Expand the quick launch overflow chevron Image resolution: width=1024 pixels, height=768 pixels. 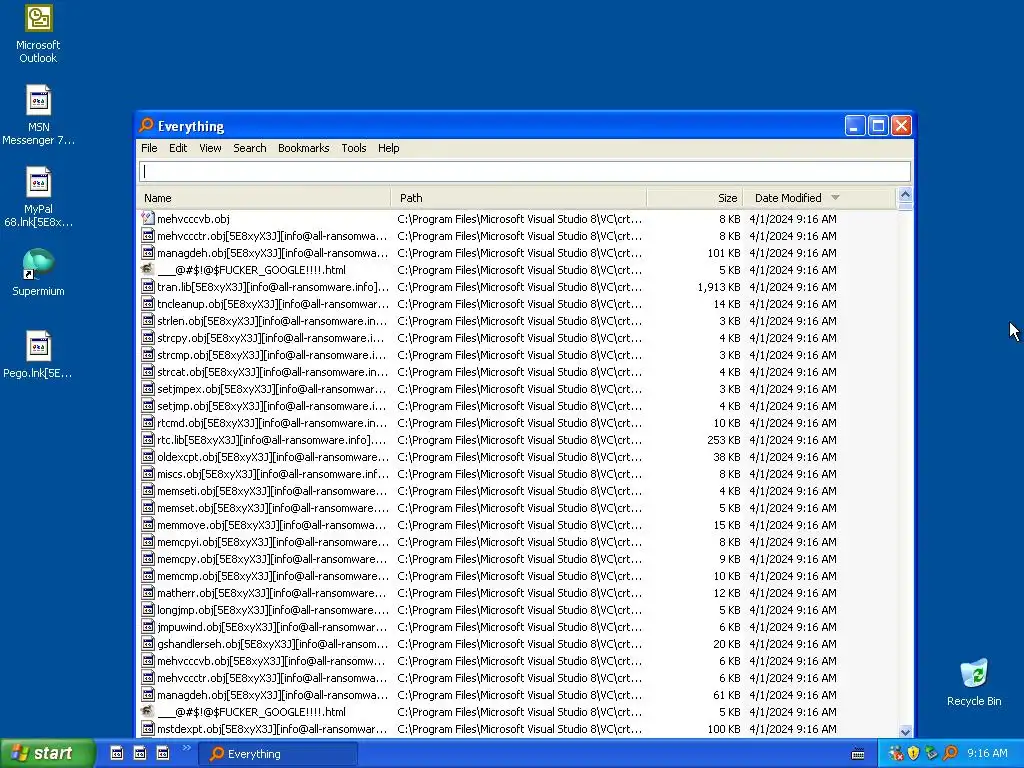[x=186, y=748]
